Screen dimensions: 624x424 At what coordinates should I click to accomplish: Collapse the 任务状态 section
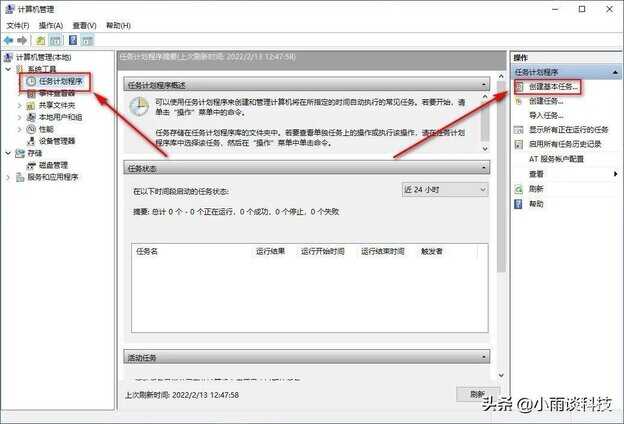tap(484, 168)
